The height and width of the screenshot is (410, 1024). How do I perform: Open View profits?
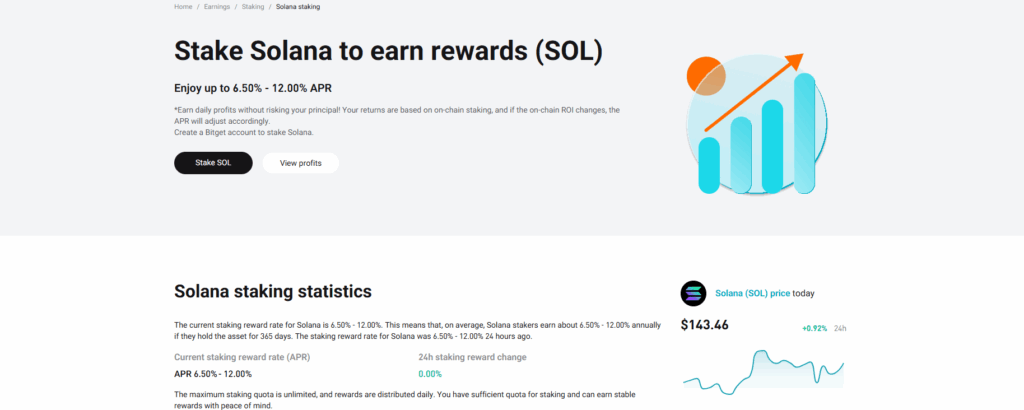pos(300,163)
